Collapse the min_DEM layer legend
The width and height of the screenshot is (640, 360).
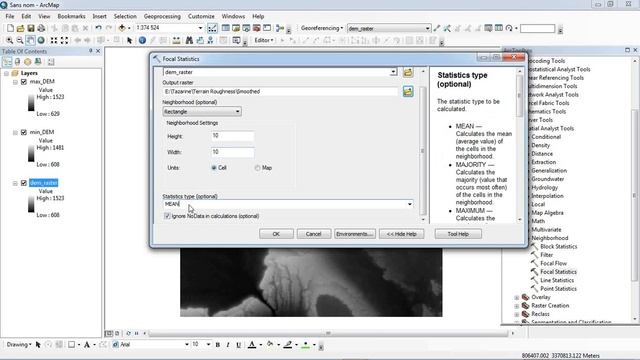15,133
